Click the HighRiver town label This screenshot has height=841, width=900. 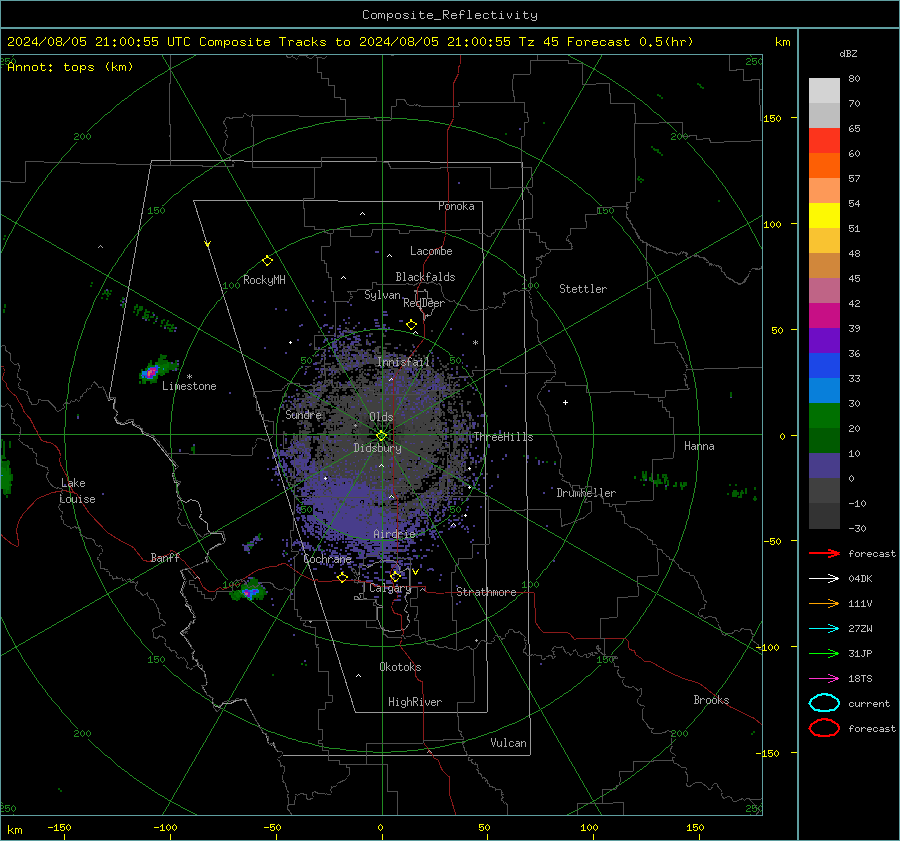[x=415, y=702]
